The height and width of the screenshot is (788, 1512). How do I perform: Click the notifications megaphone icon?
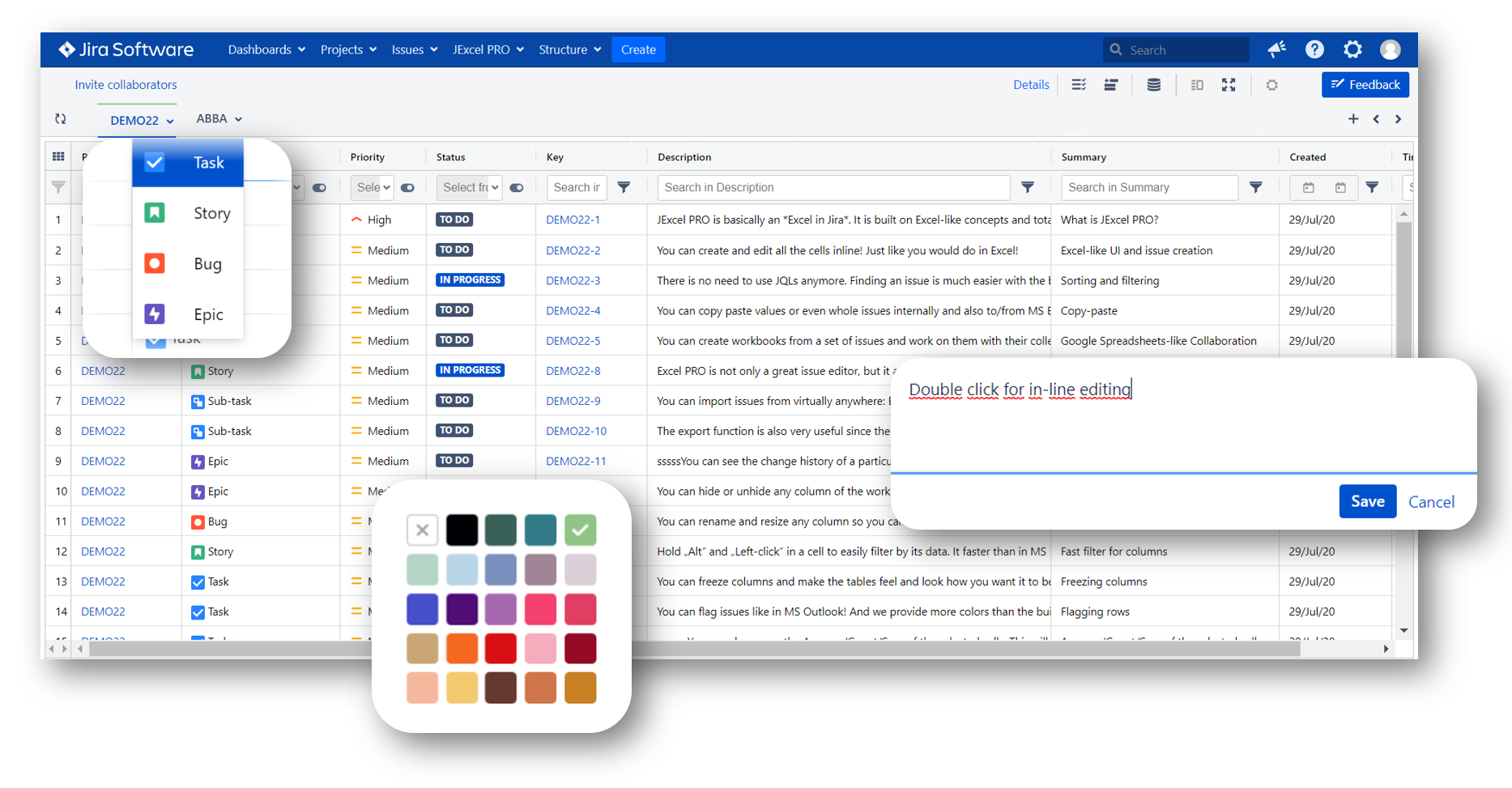tap(1277, 49)
